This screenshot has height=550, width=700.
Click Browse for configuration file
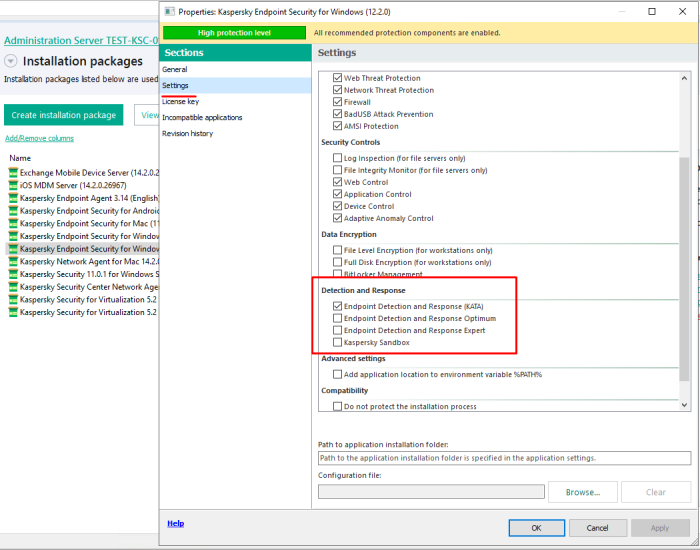point(583,492)
